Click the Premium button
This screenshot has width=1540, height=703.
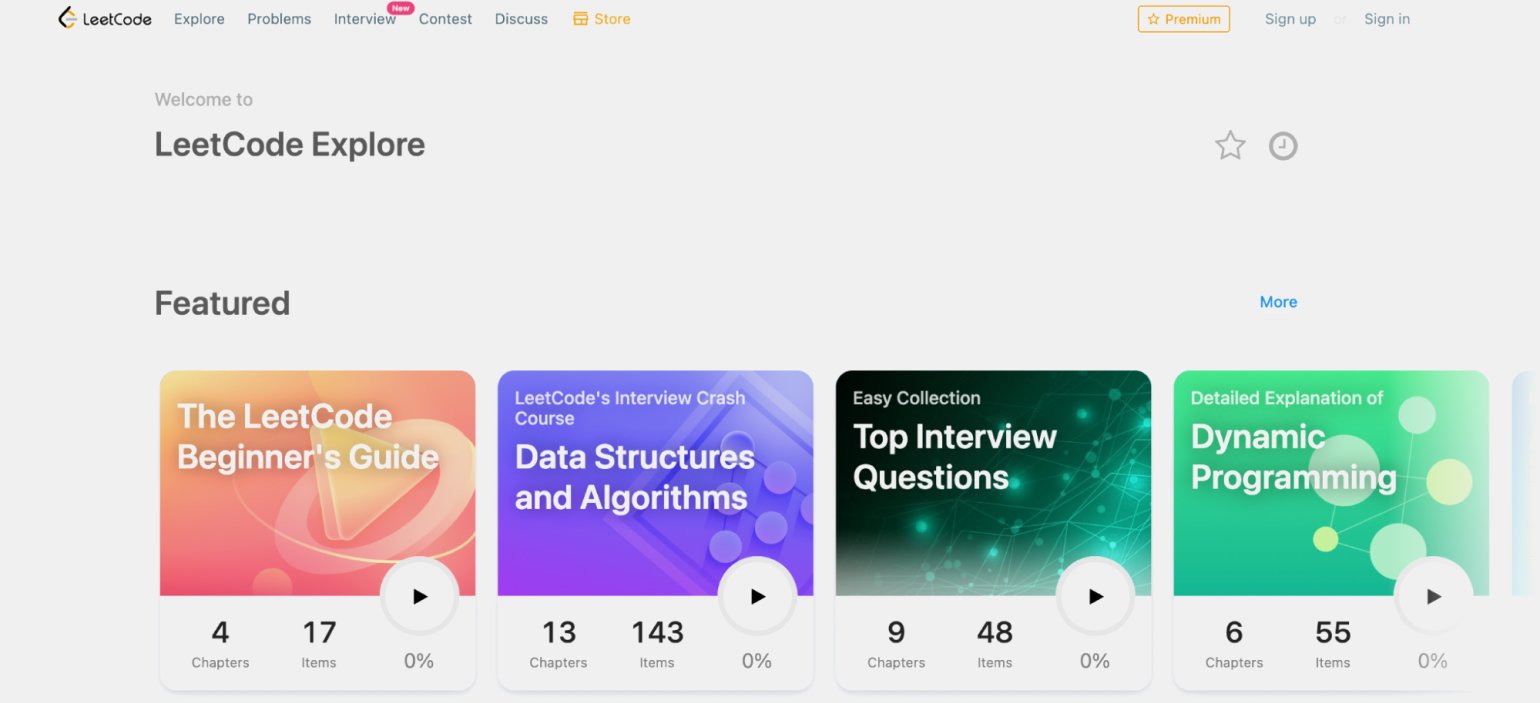click(1184, 19)
